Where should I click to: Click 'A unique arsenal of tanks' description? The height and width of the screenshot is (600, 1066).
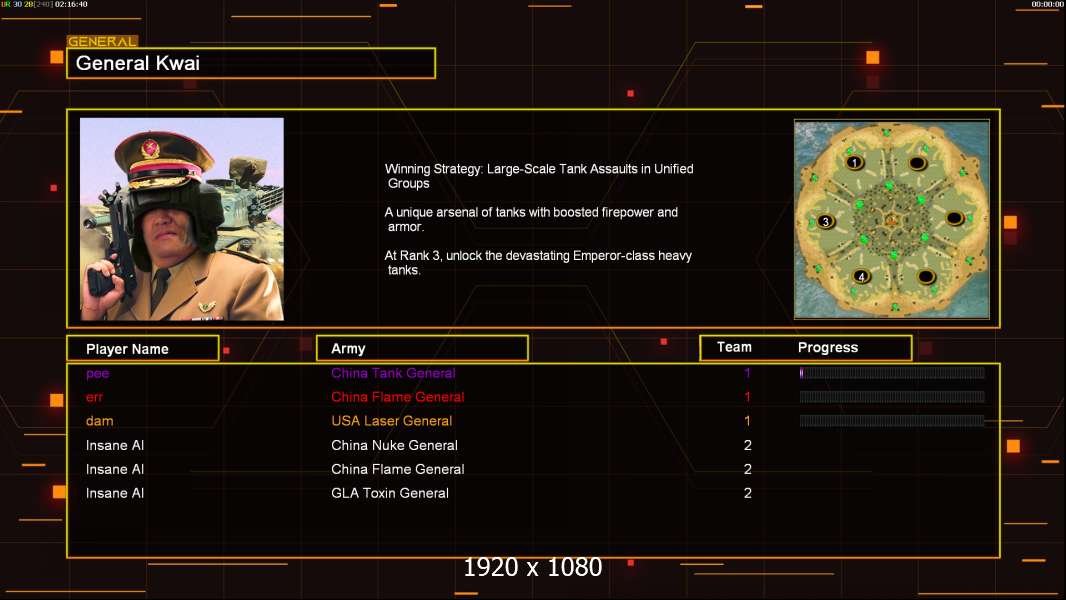[531, 219]
